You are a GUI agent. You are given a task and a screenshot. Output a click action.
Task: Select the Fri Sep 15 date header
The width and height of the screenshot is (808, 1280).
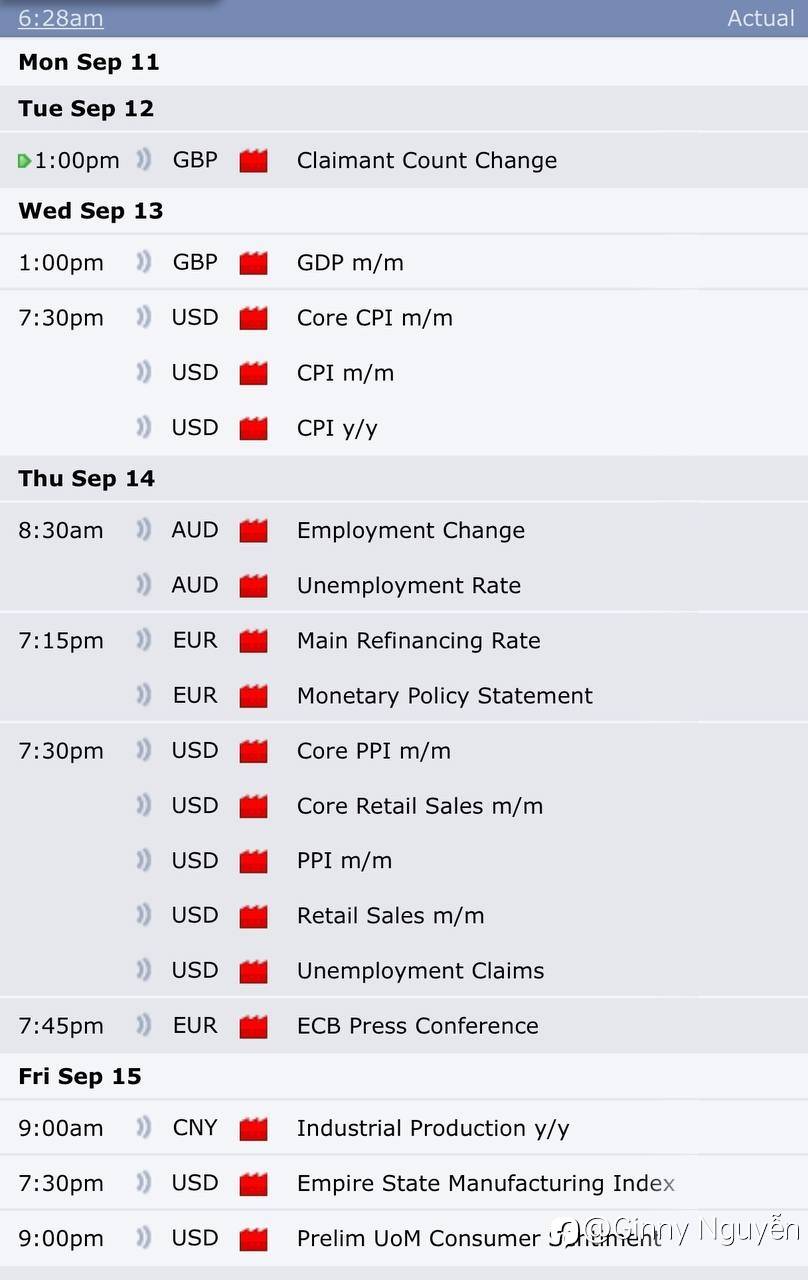80,1077
